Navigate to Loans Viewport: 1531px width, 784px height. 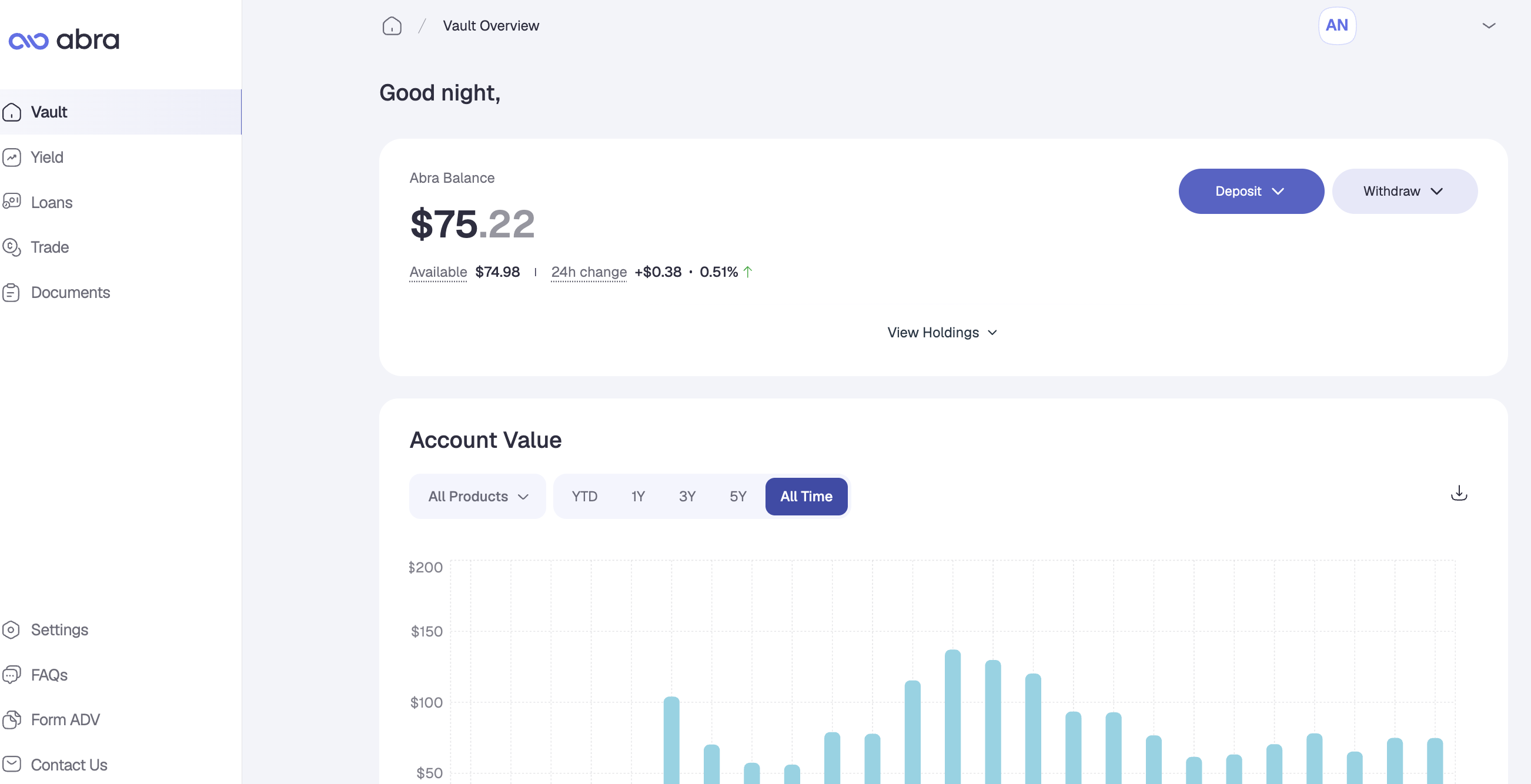(121, 202)
